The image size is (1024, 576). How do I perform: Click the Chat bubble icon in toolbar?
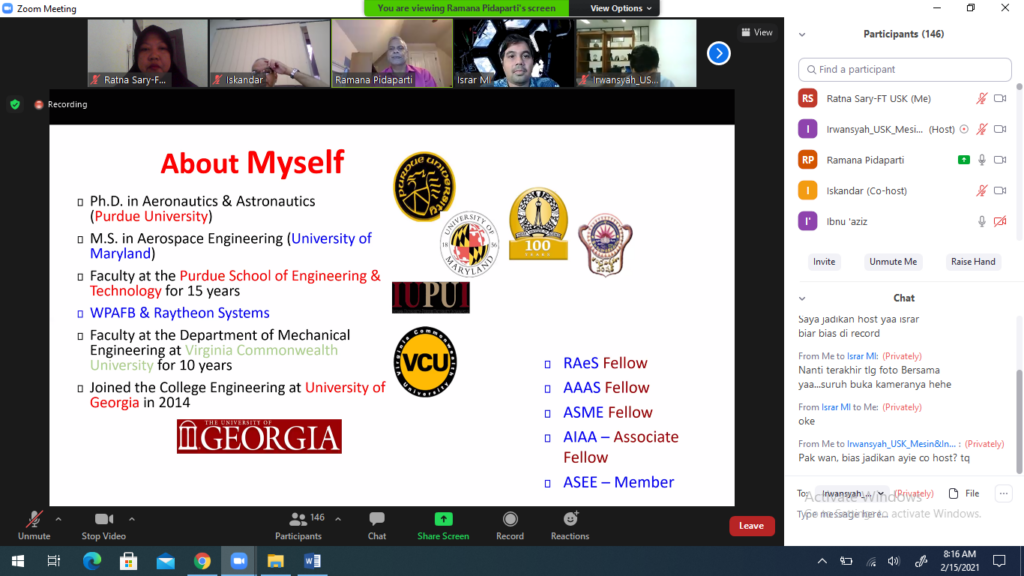(x=377, y=520)
